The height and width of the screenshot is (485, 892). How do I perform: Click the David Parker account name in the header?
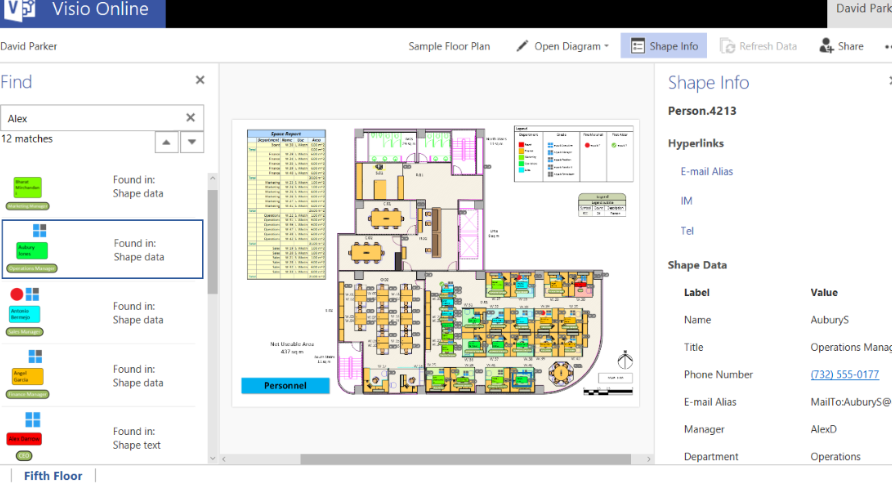point(864,9)
